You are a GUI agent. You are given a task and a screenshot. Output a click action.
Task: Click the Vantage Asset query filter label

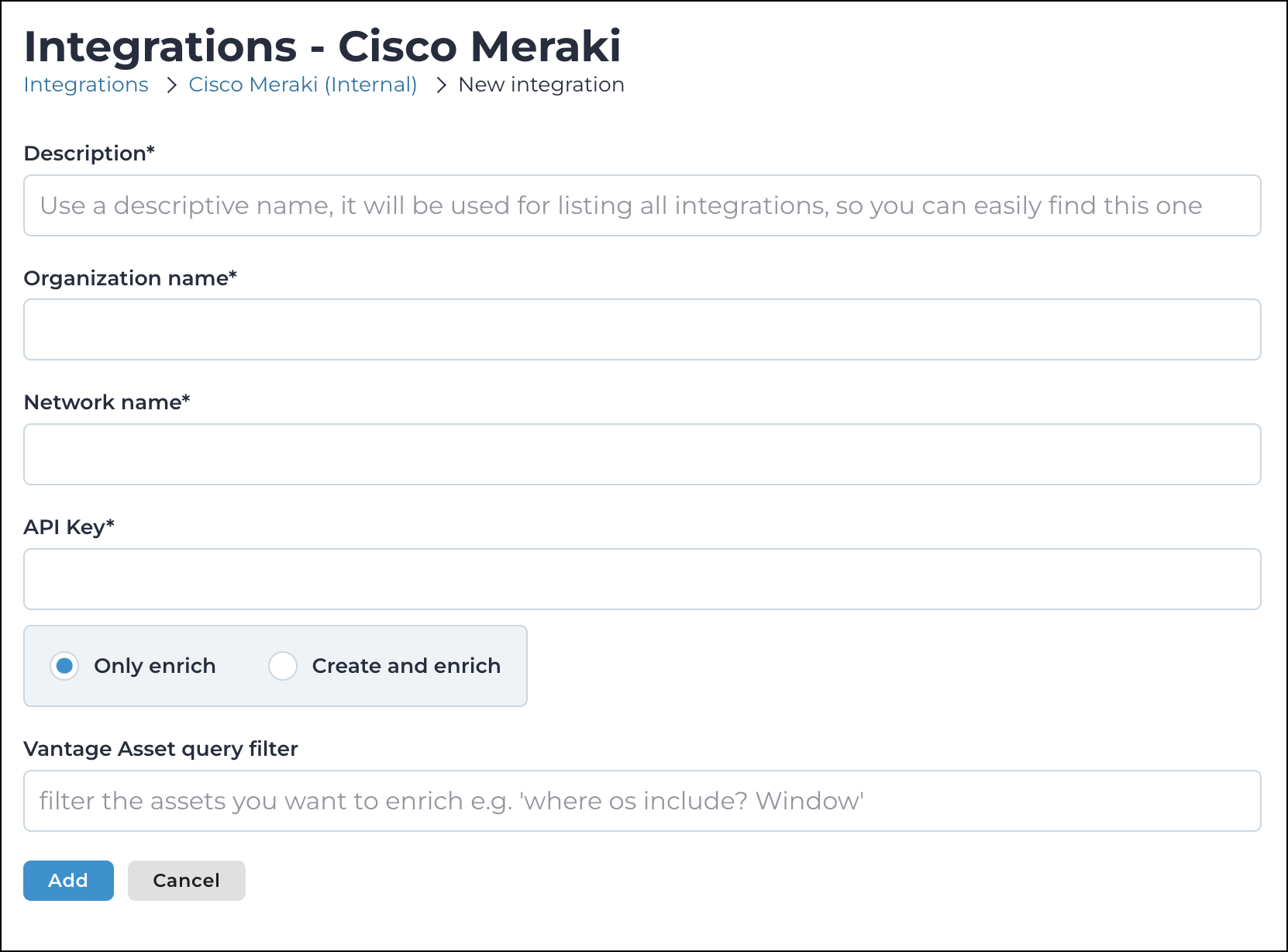tap(161, 749)
